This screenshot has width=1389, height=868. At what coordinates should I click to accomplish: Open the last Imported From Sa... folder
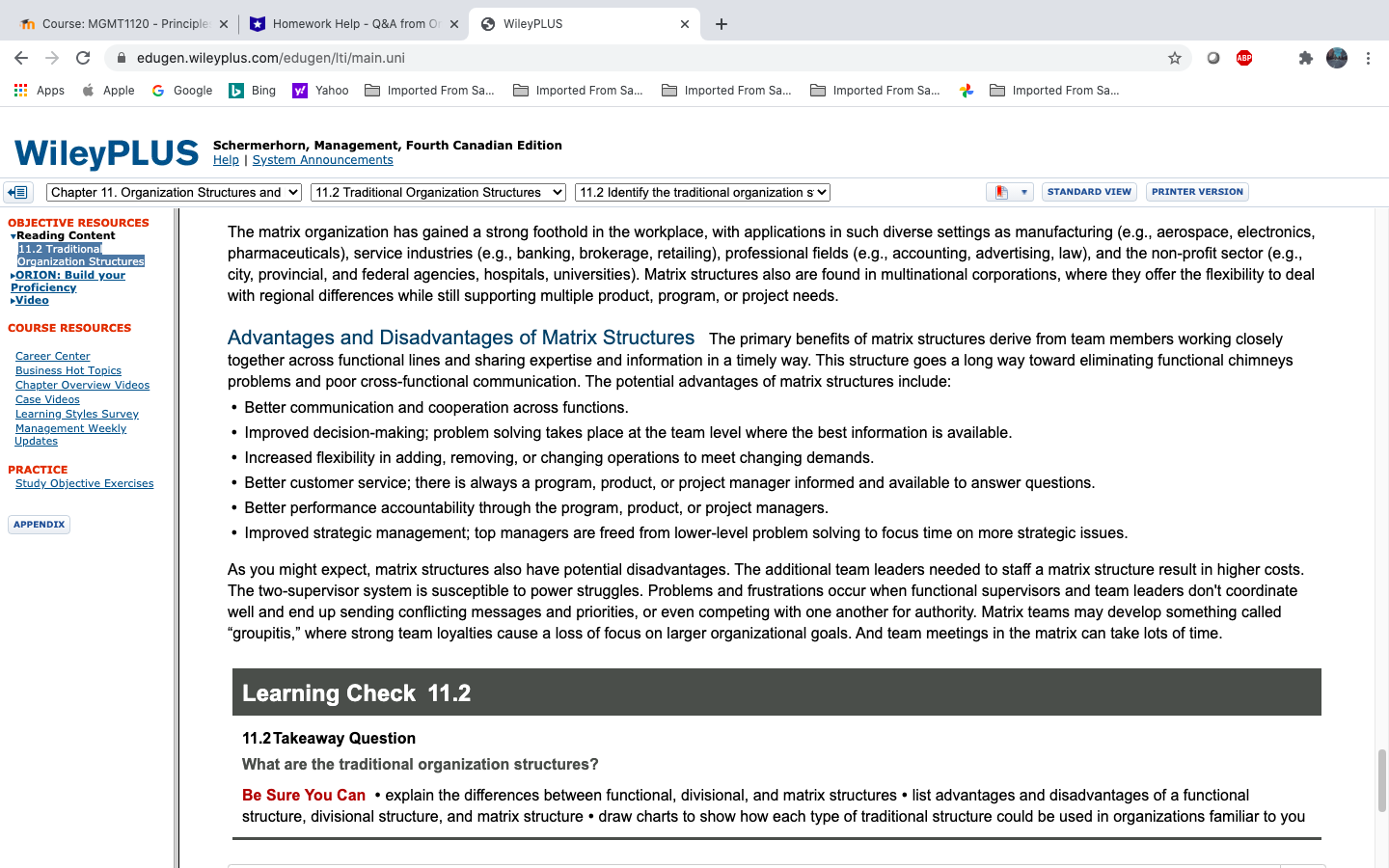[x=1055, y=91]
